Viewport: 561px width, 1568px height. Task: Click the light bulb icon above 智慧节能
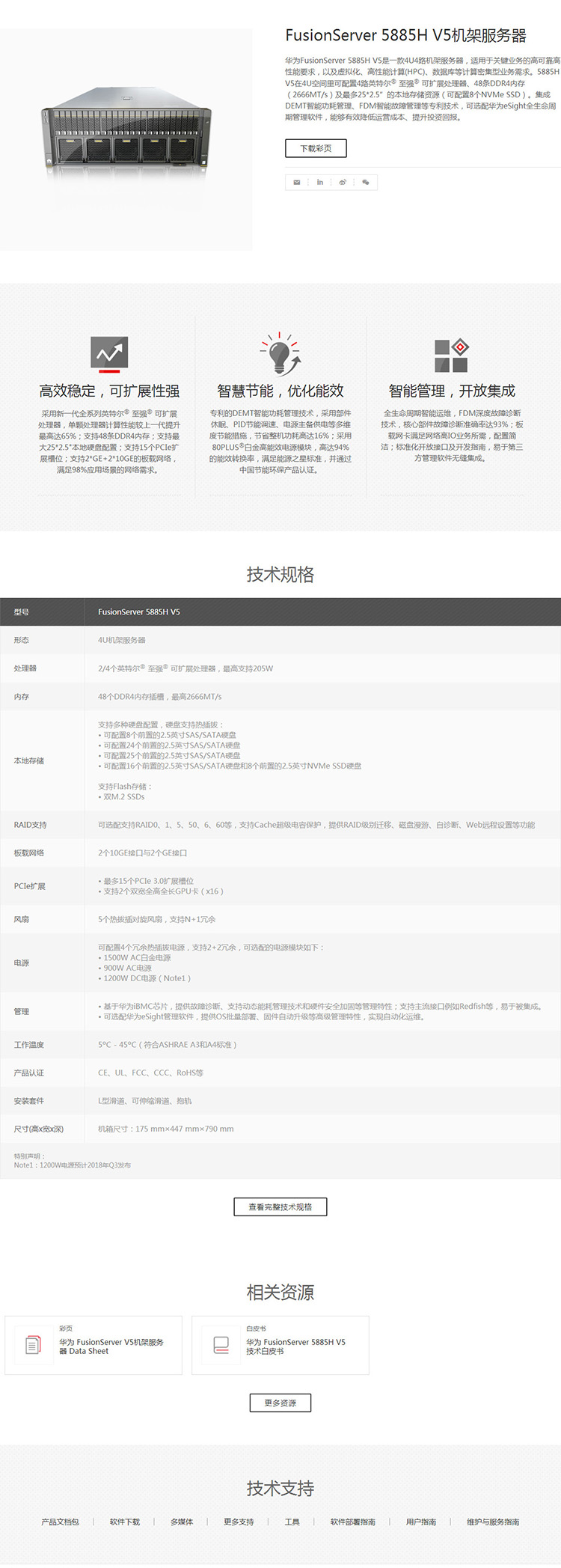click(x=280, y=353)
